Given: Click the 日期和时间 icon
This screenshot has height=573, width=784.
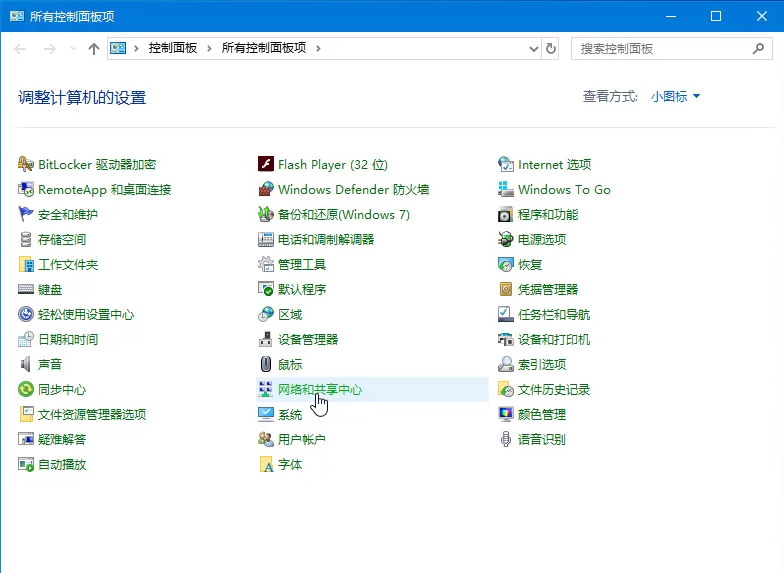Looking at the screenshot, I should point(26,339).
